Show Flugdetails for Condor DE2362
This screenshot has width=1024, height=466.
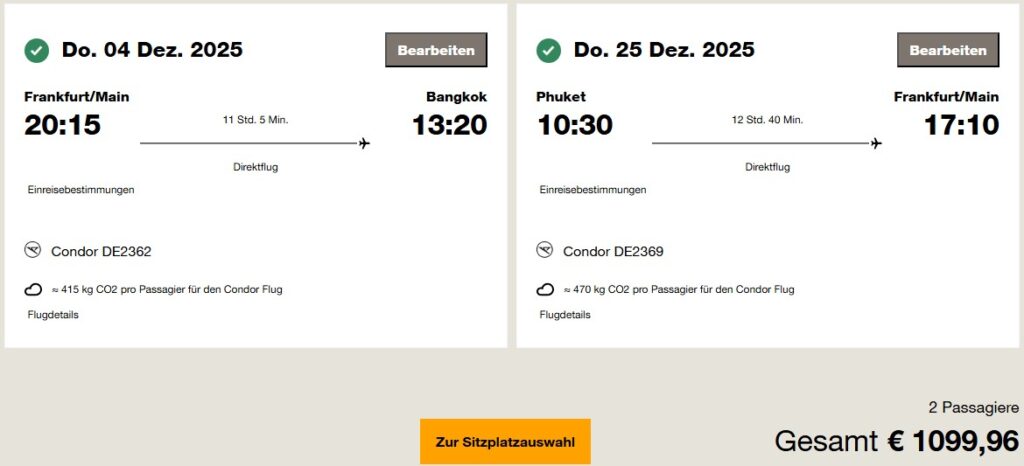(53, 315)
